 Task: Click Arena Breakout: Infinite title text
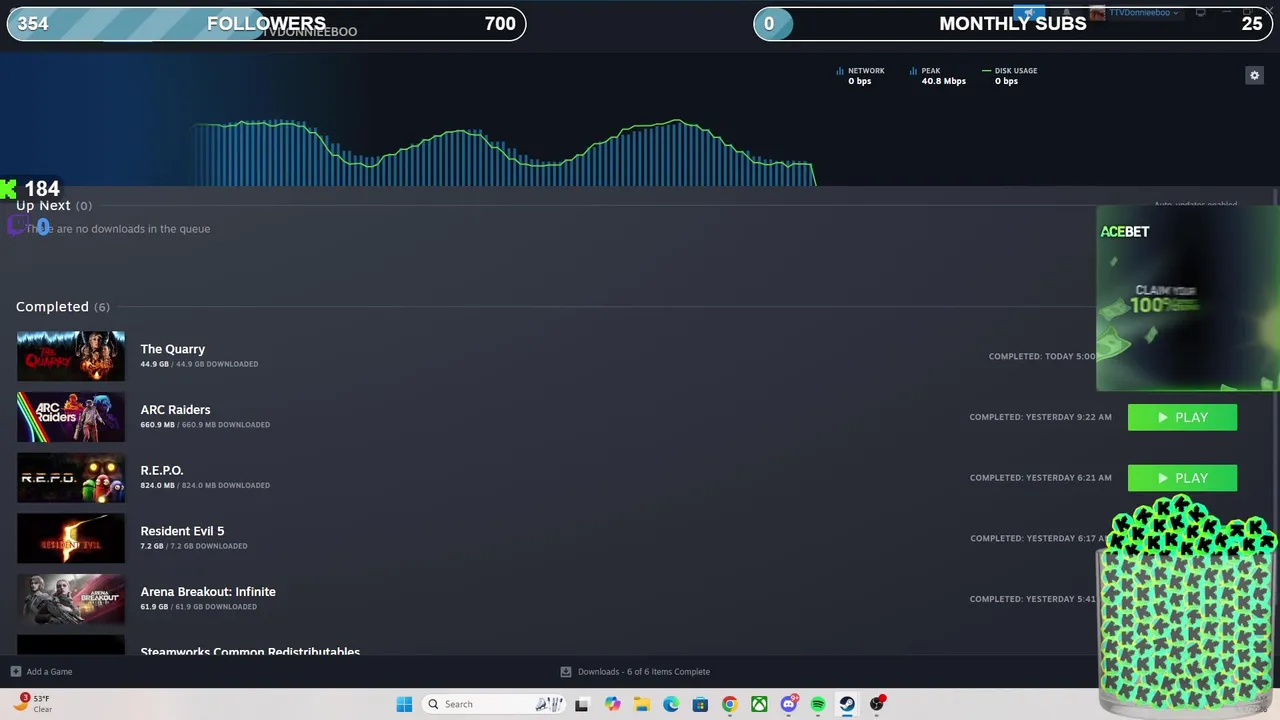208,592
